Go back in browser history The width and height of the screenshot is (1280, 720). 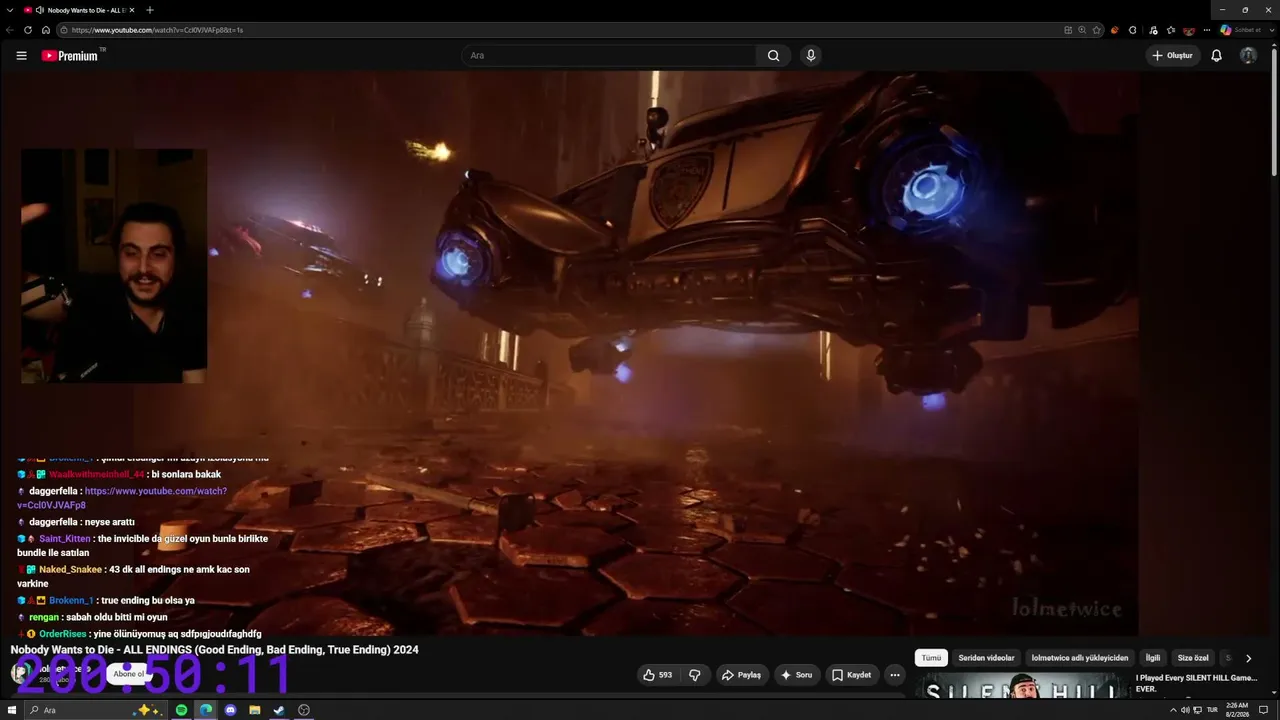(10, 30)
